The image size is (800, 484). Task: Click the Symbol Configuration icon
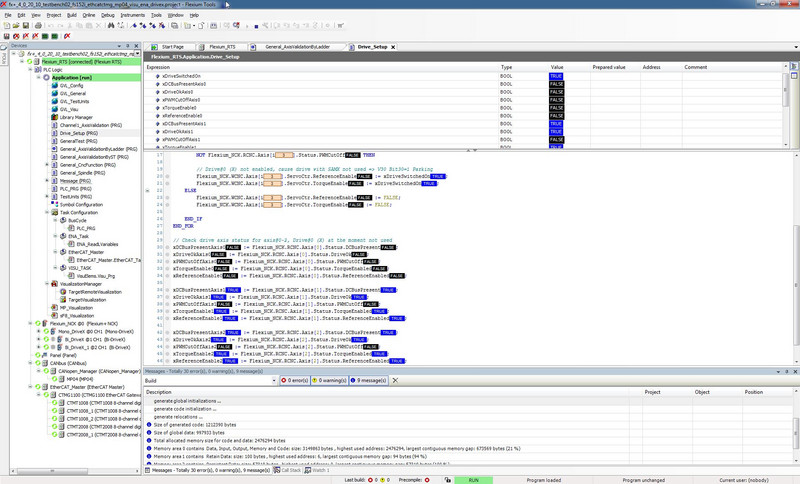point(53,204)
